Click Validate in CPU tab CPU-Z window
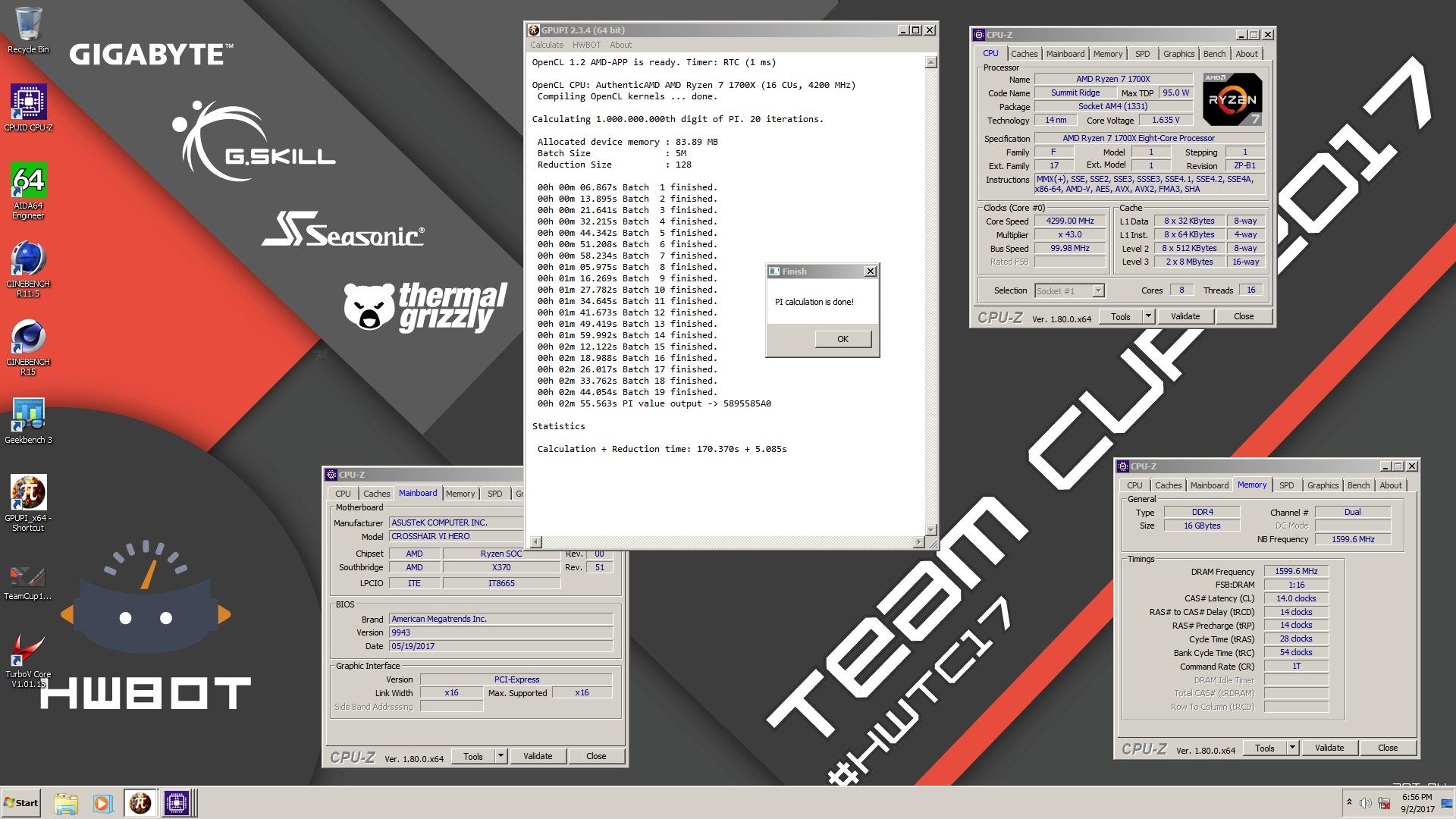 1185,317
